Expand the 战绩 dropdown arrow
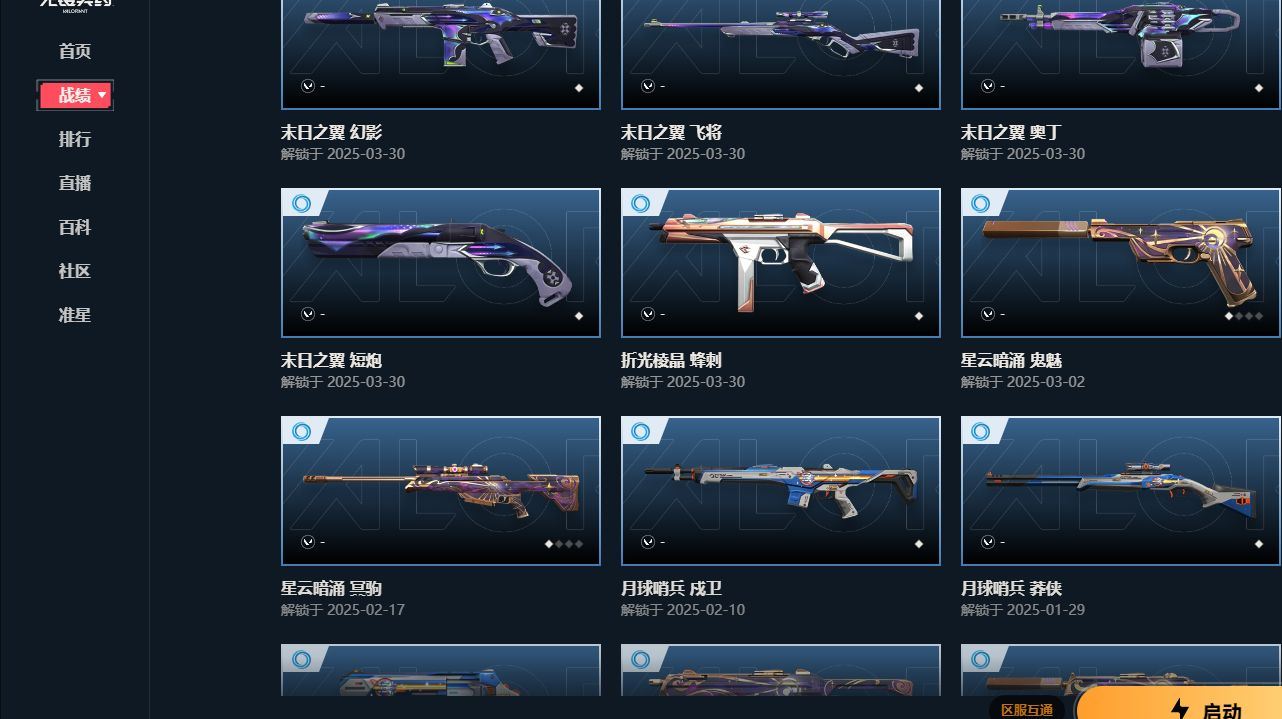1282x719 pixels. point(102,95)
